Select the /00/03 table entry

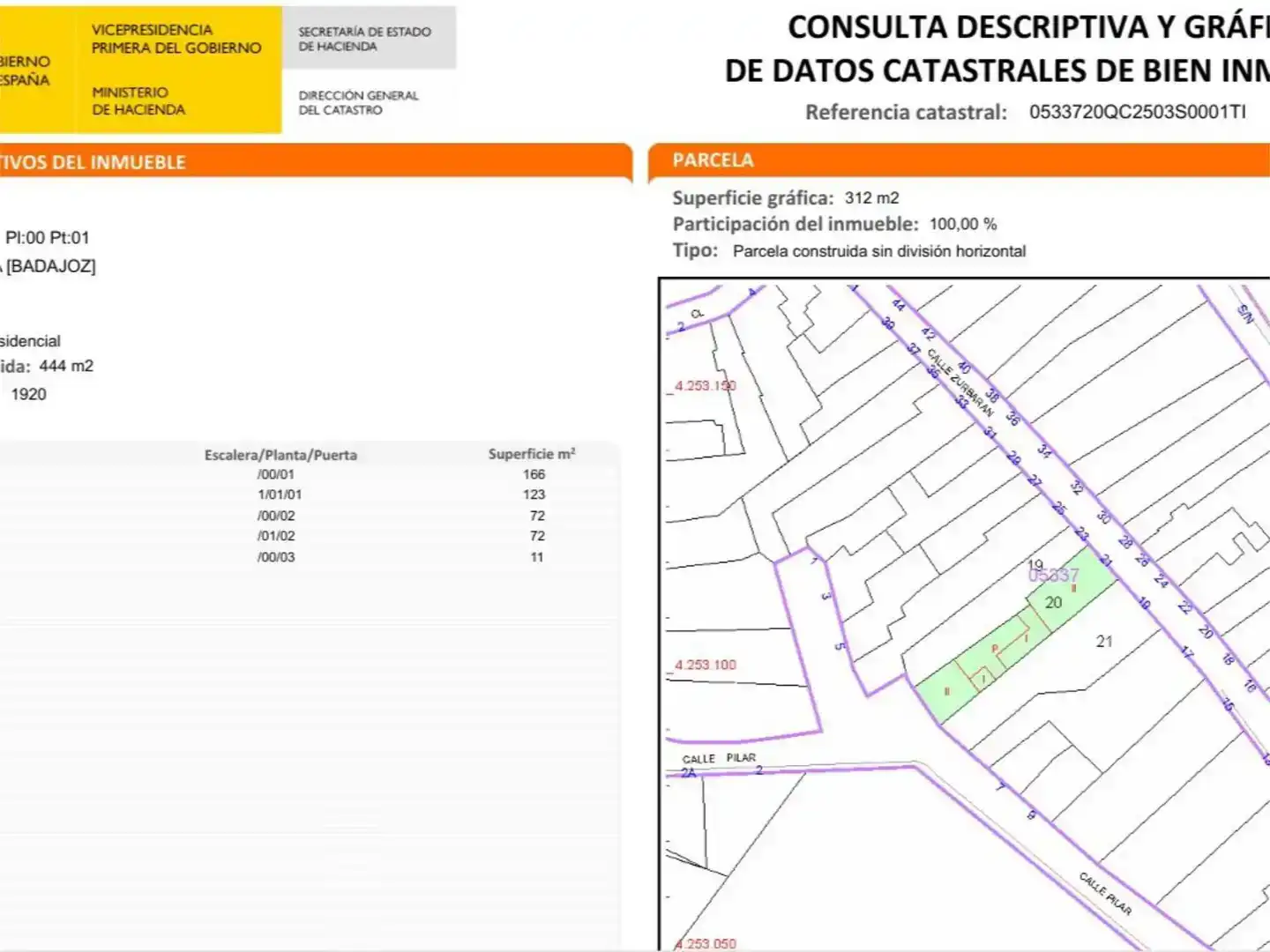point(276,557)
